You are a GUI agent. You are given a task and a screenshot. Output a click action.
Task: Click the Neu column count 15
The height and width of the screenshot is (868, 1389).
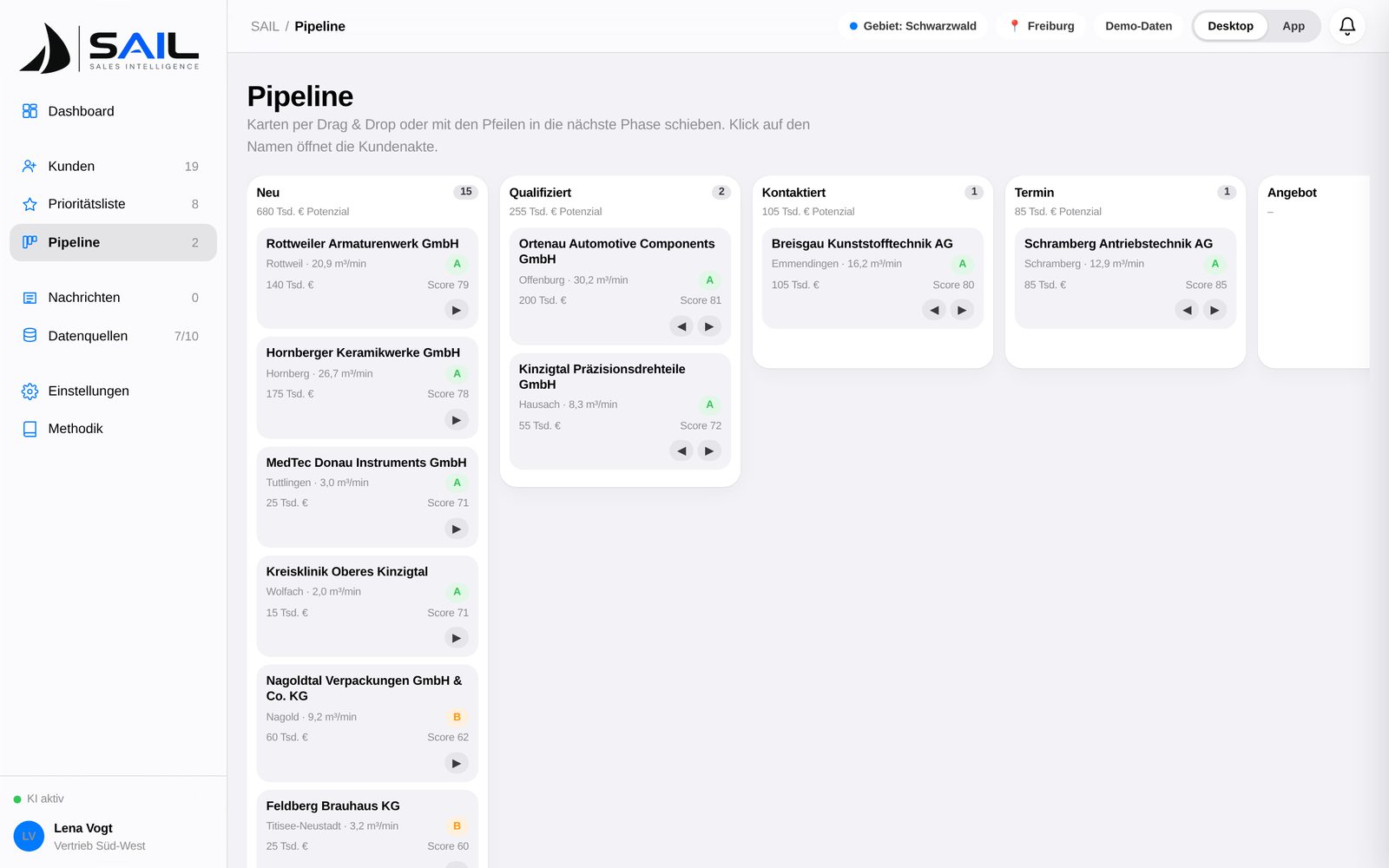pyautogui.click(x=466, y=192)
